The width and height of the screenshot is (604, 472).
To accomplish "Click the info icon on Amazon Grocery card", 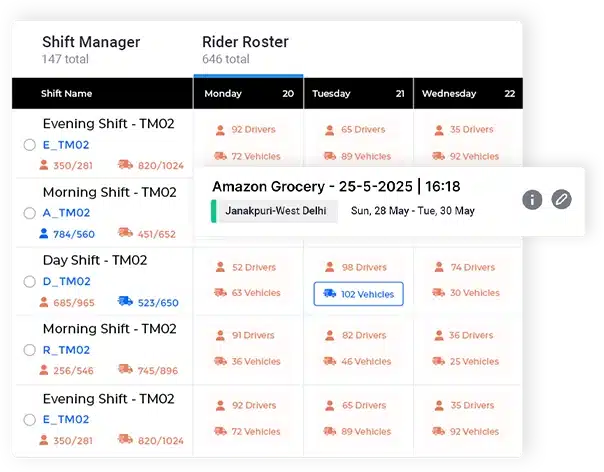I will click(x=532, y=200).
